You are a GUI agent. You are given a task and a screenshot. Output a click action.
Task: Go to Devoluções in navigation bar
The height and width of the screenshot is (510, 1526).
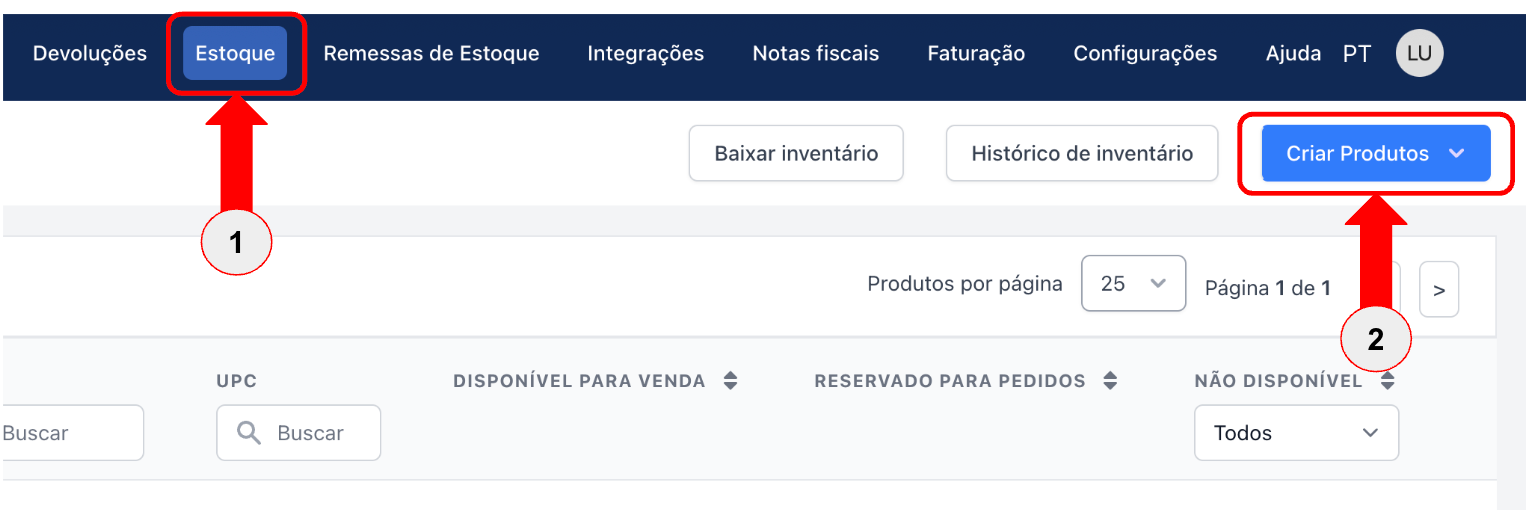[x=90, y=54]
